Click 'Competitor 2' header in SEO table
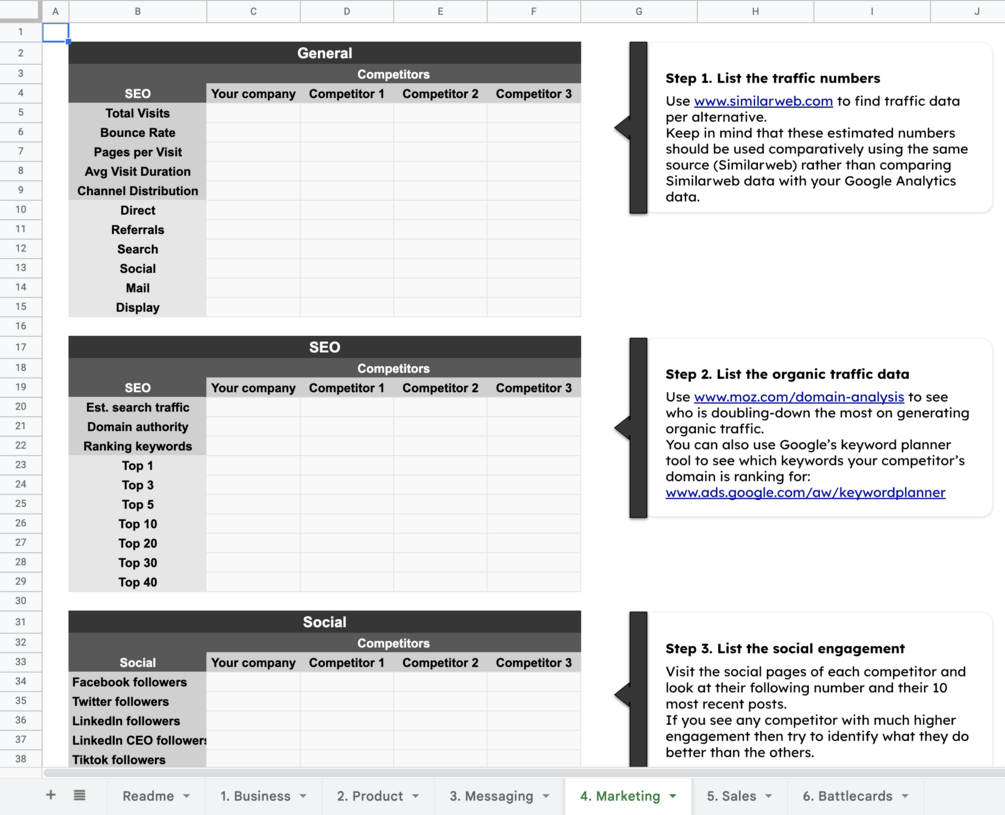This screenshot has height=815, width=1005. 440,388
